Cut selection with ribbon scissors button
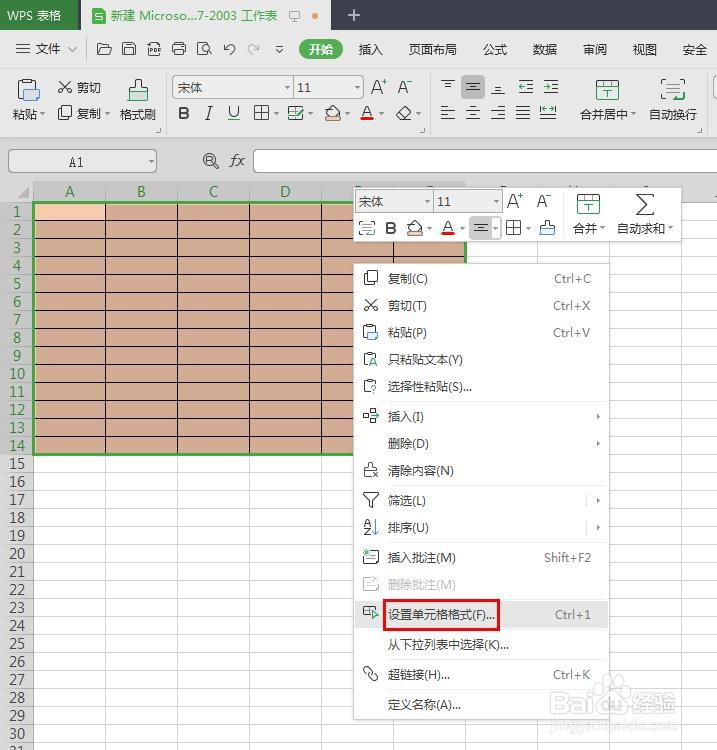Screen dimensions: 717x750 click(x=79, y=87)
